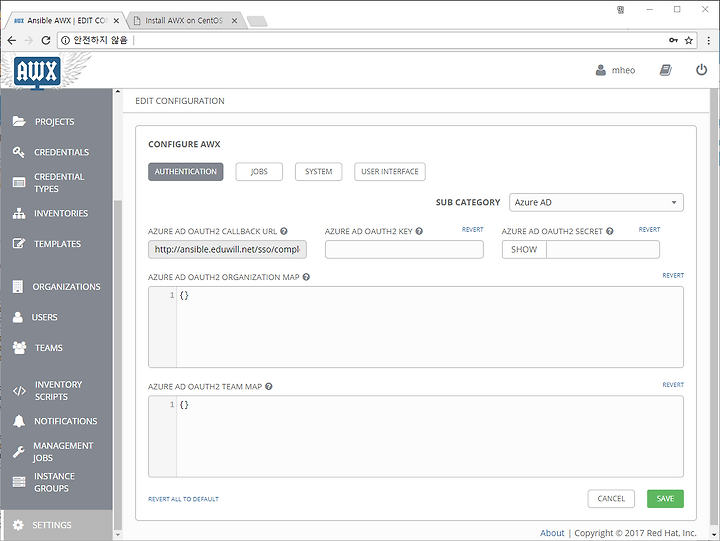The height and width of the screenshot is (541, 720).
Task: Open a new browser tab
Action: 257,21
